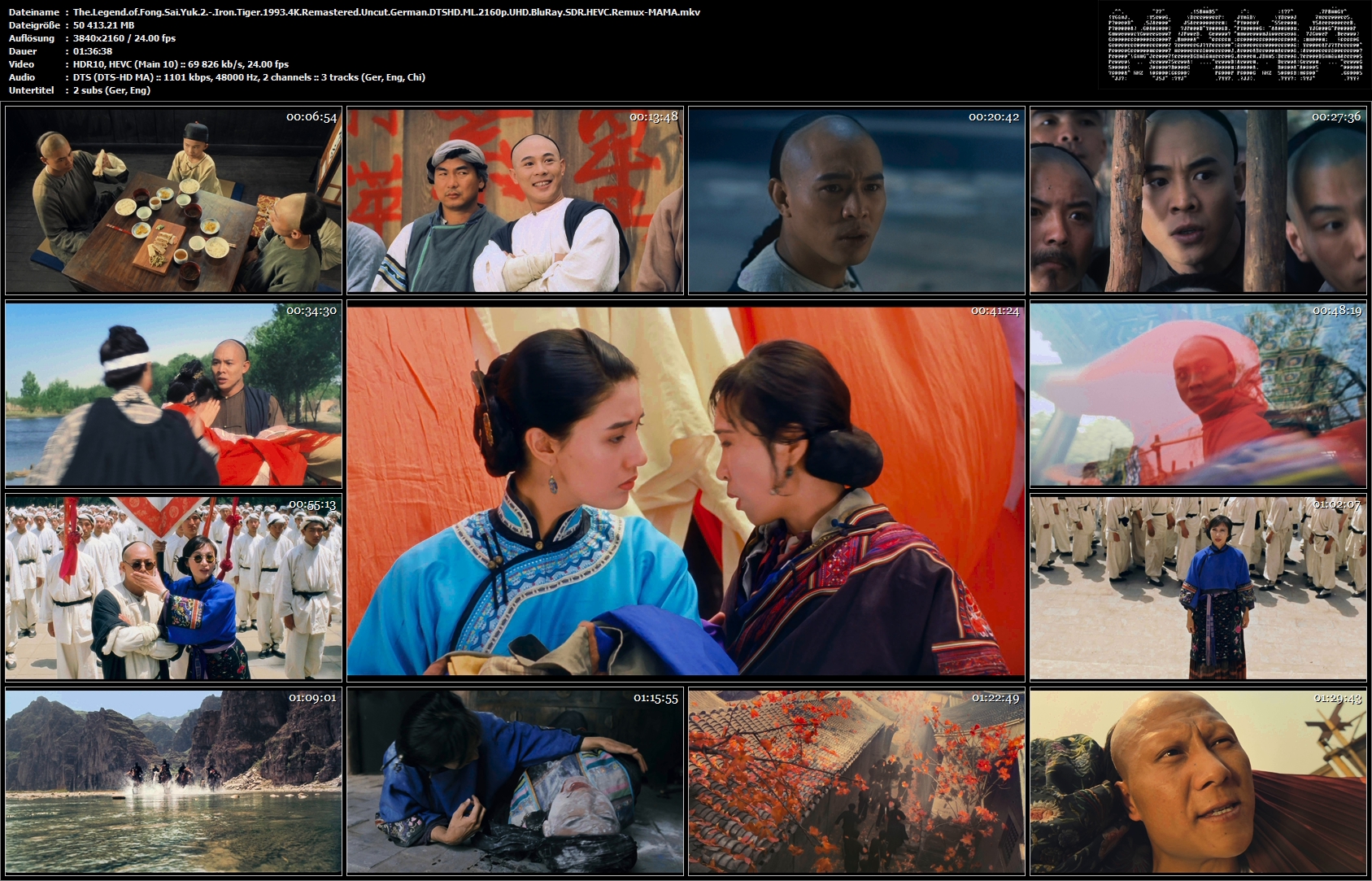Select the thumbnail timestamped 01:15:55

[515, 781]
